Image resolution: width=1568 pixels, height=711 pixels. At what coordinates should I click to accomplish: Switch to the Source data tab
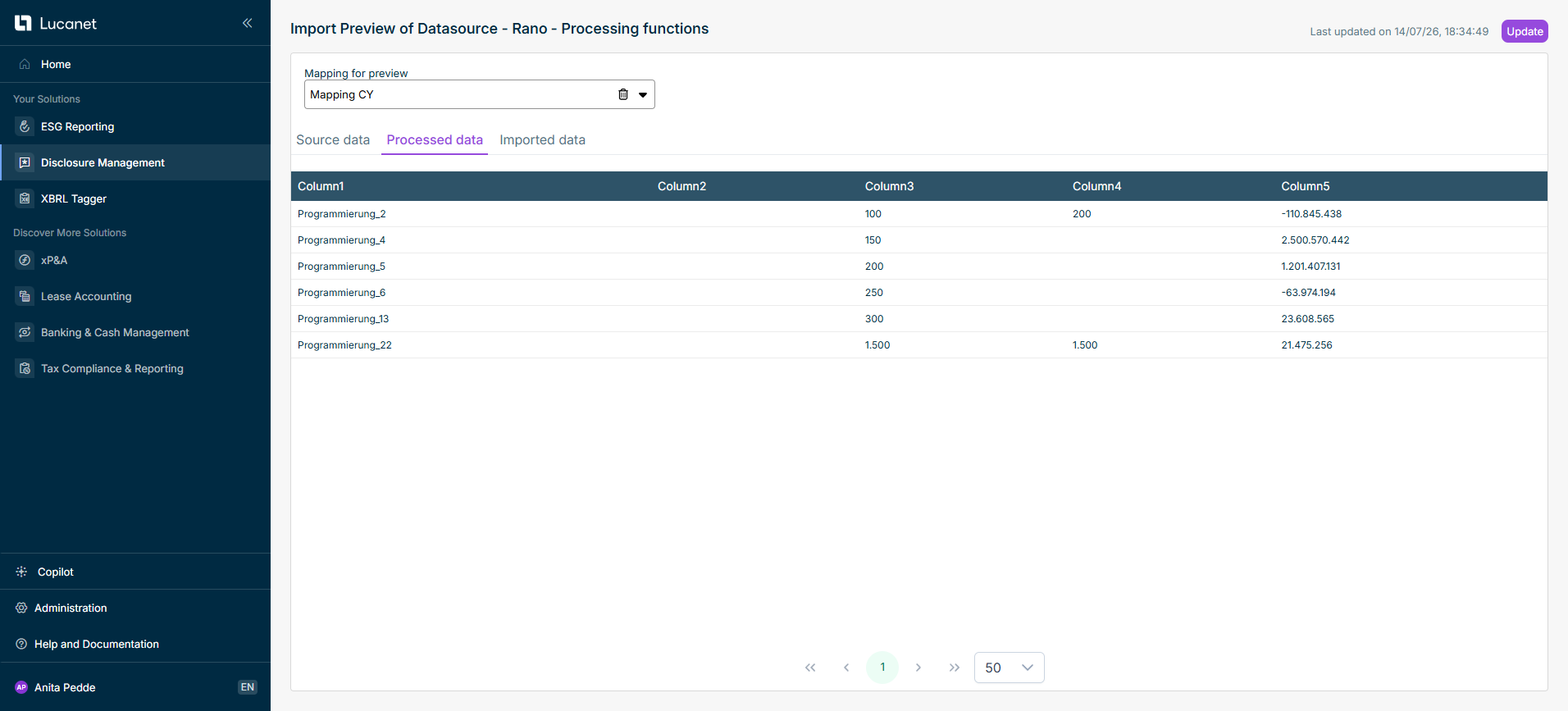click(x=333, y=139)
